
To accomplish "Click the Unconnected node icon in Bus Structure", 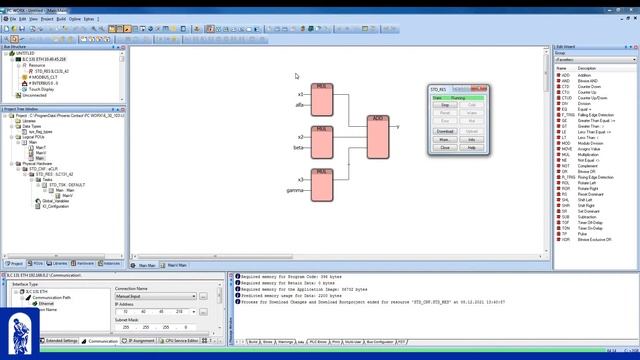I will point(18,95).
